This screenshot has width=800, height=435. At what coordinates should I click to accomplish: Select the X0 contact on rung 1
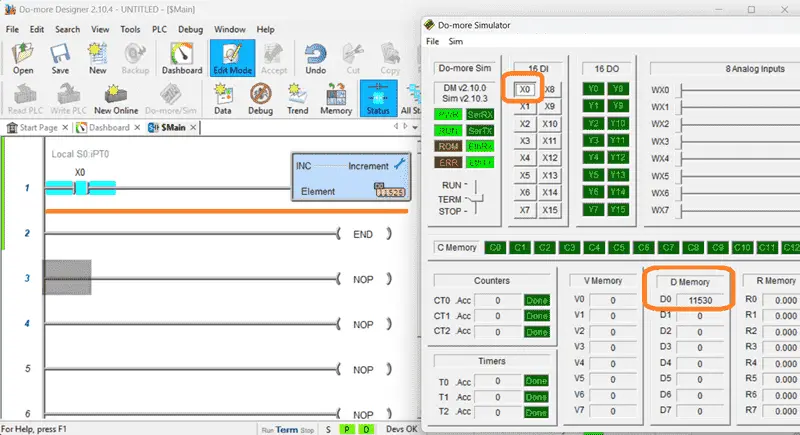tap(80, 188)
